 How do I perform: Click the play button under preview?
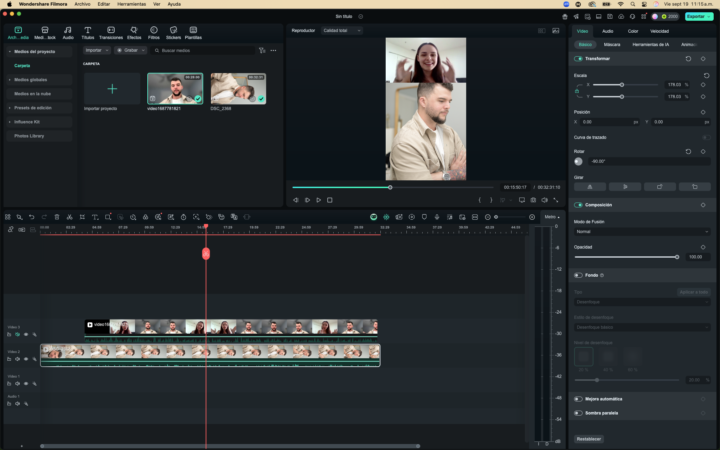point(319,200)
